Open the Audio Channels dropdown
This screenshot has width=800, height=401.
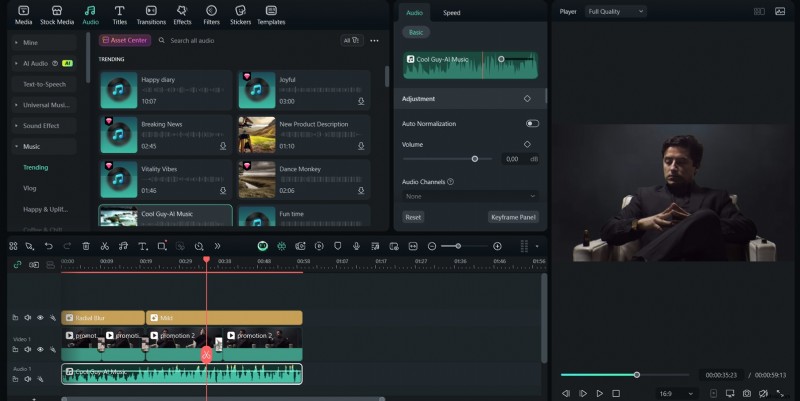coord(470,196)
